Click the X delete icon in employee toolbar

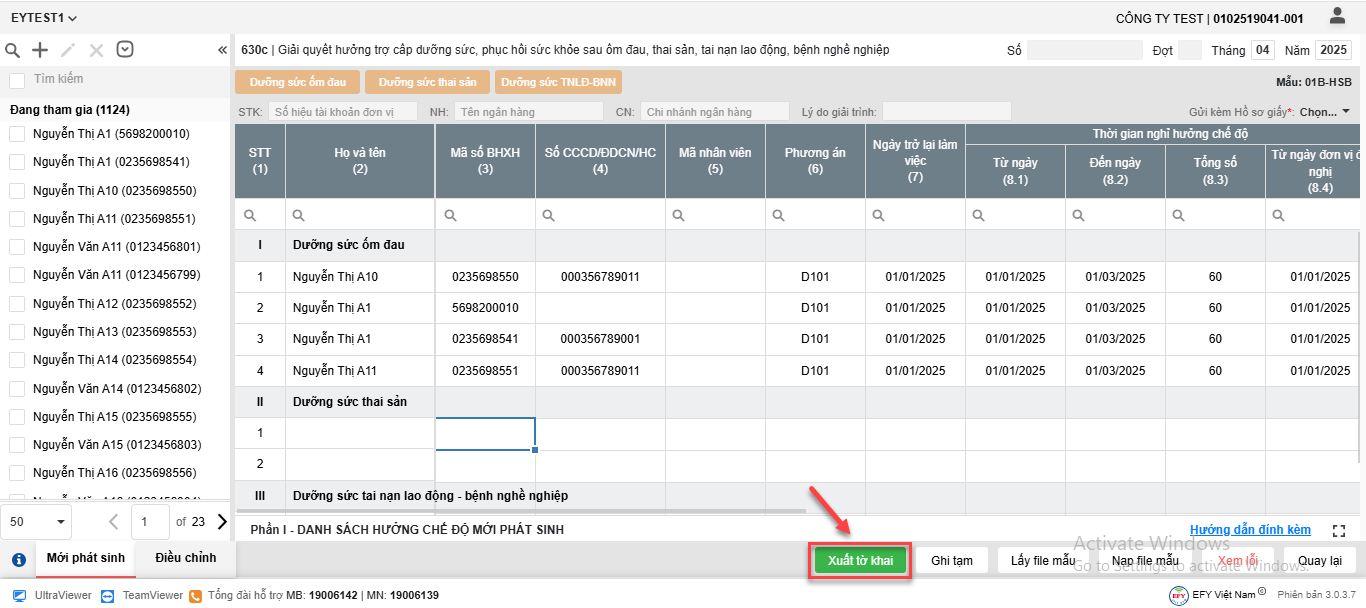[x=96, y=50]
